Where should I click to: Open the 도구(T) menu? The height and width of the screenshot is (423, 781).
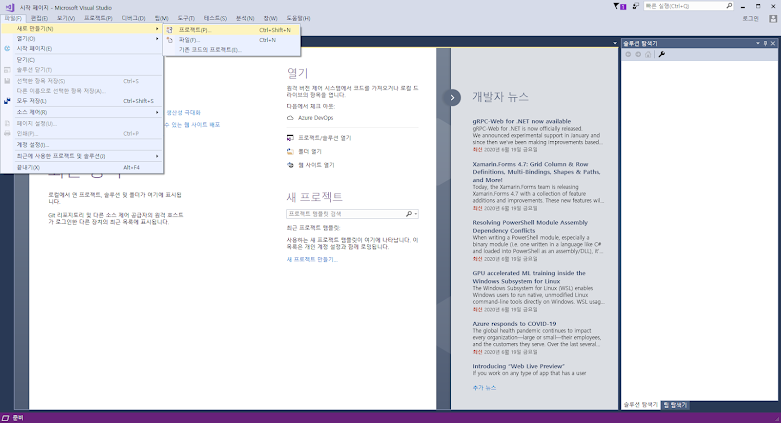[186, 18]
